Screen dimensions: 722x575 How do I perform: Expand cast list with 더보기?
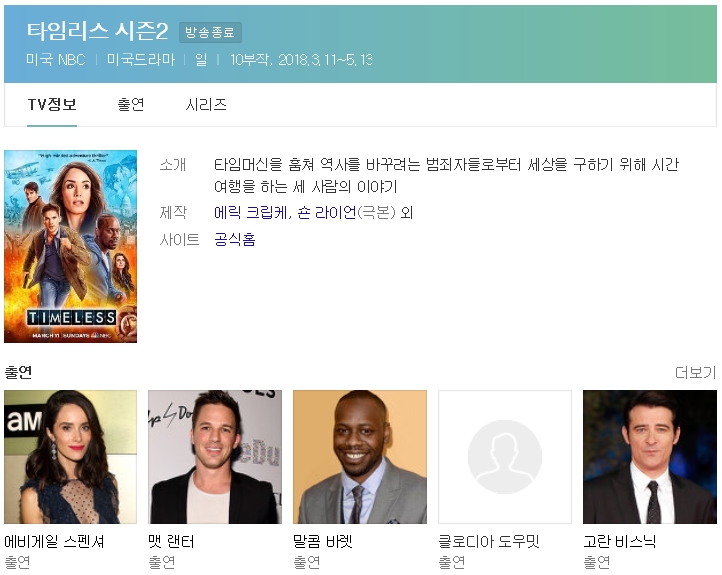click(695, 373)
